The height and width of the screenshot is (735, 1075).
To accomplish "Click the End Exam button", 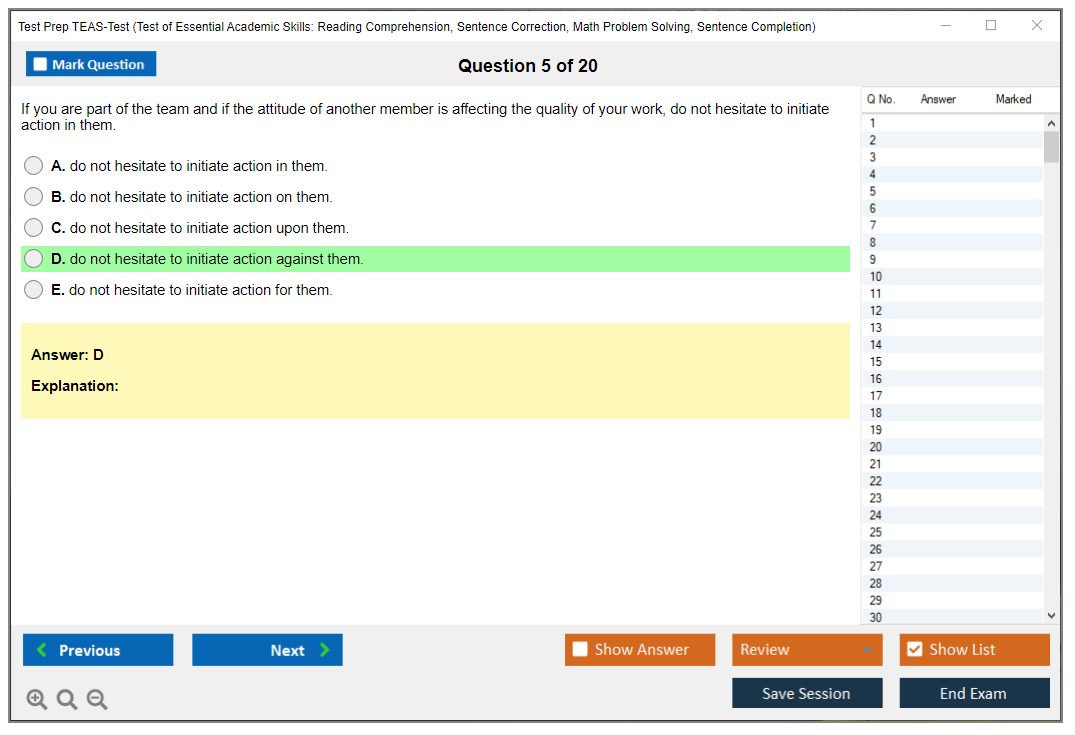I will pos(973,693).
